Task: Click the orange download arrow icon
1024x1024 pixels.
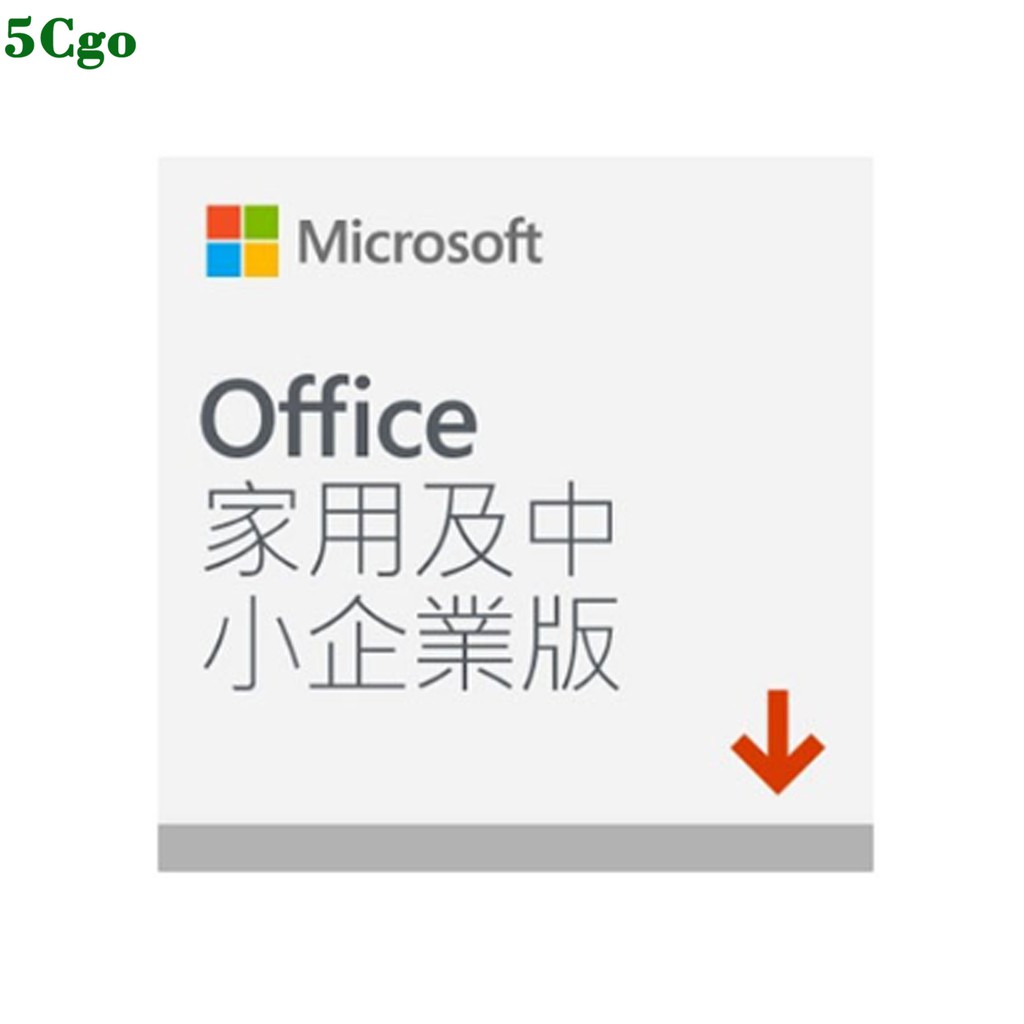Action: click(777, 742)
